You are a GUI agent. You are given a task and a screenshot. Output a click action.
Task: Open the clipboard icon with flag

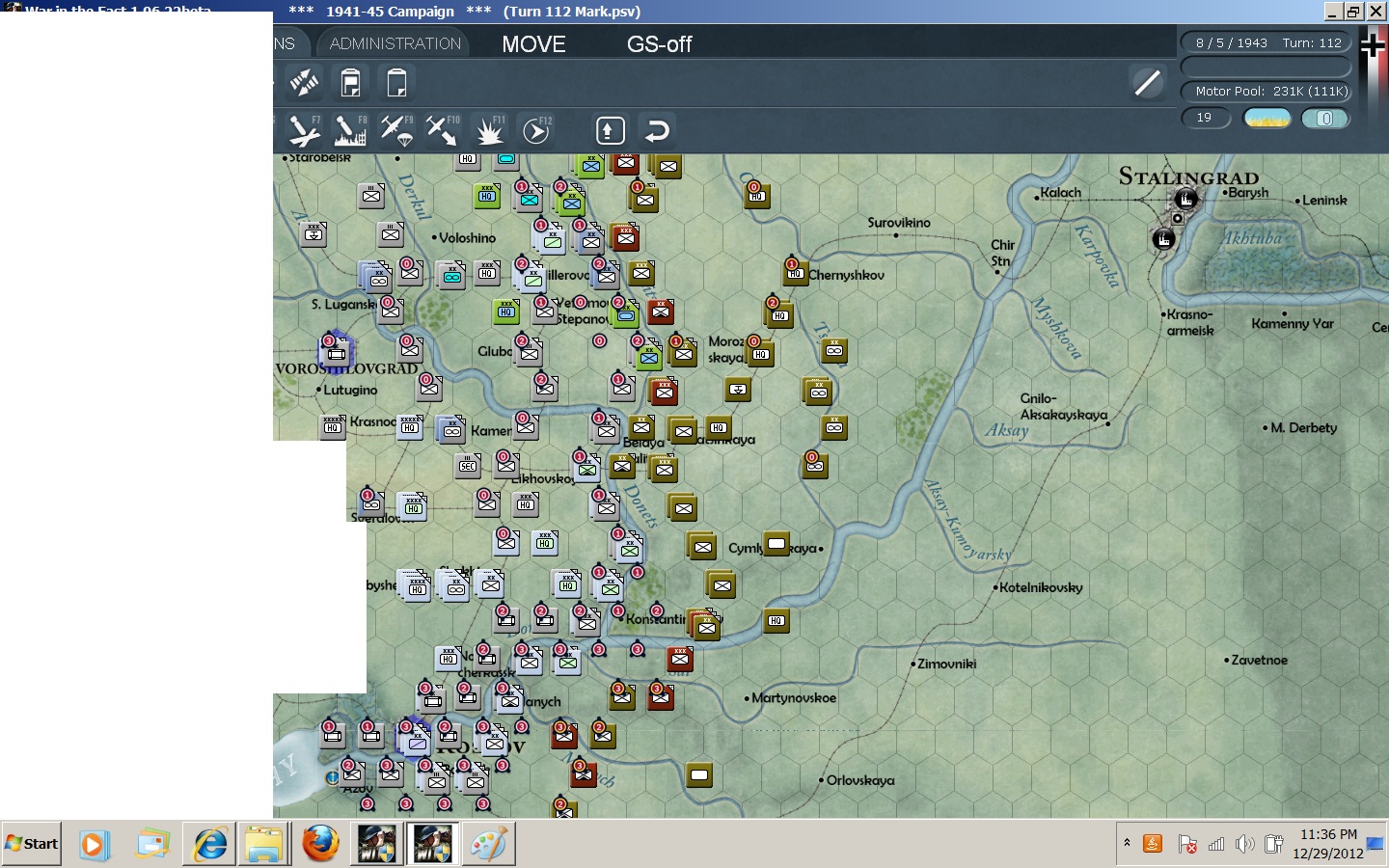click(x=351, y=83)
